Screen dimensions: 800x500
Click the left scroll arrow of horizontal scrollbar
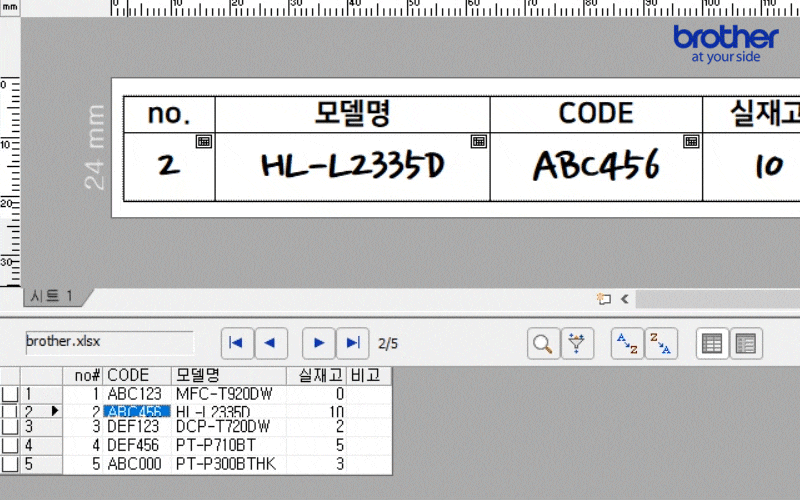pyautogui.click(x=624, y=299)
